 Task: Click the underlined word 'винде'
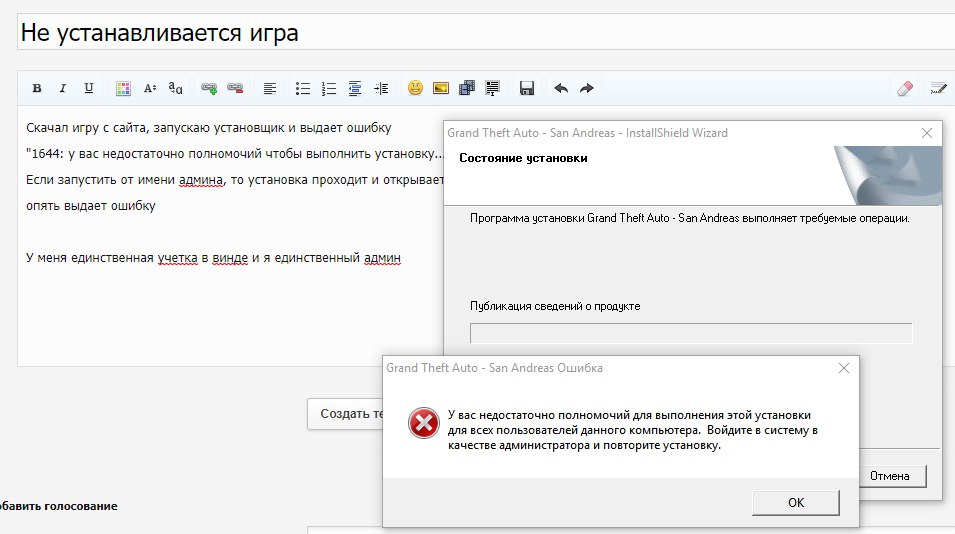[230, 258]
